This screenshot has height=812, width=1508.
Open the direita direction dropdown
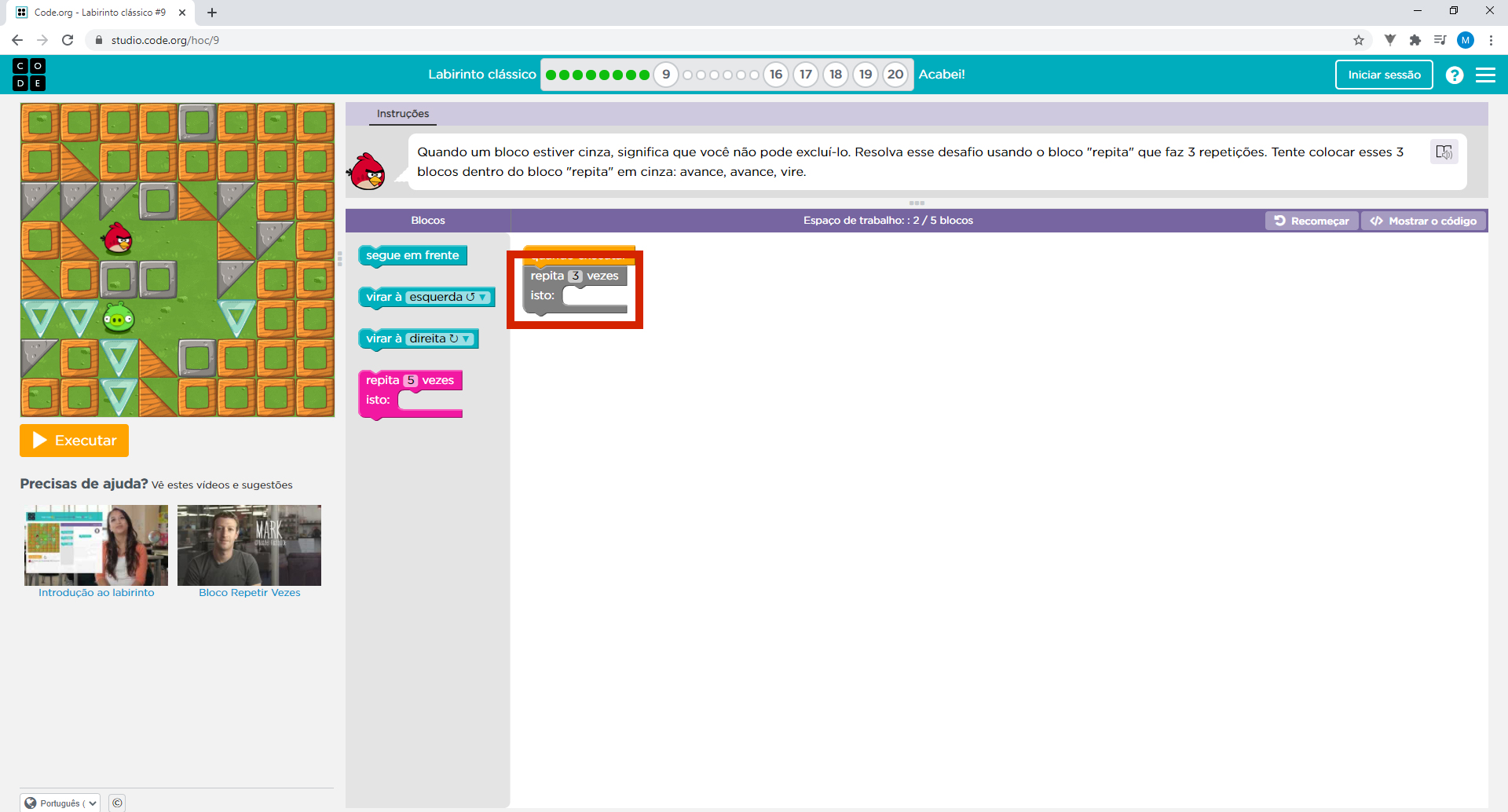click(x=440, y=338)
